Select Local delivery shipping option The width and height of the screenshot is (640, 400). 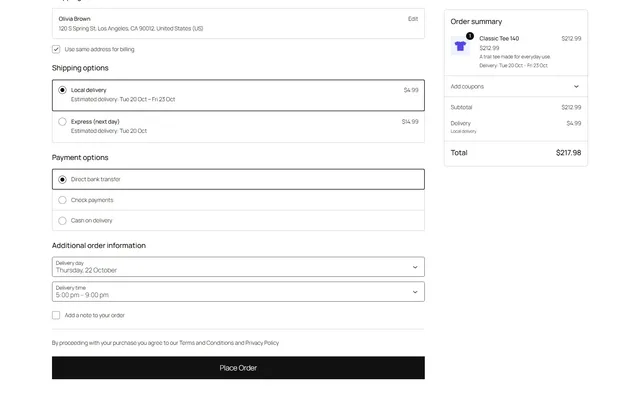click(238, 95)
